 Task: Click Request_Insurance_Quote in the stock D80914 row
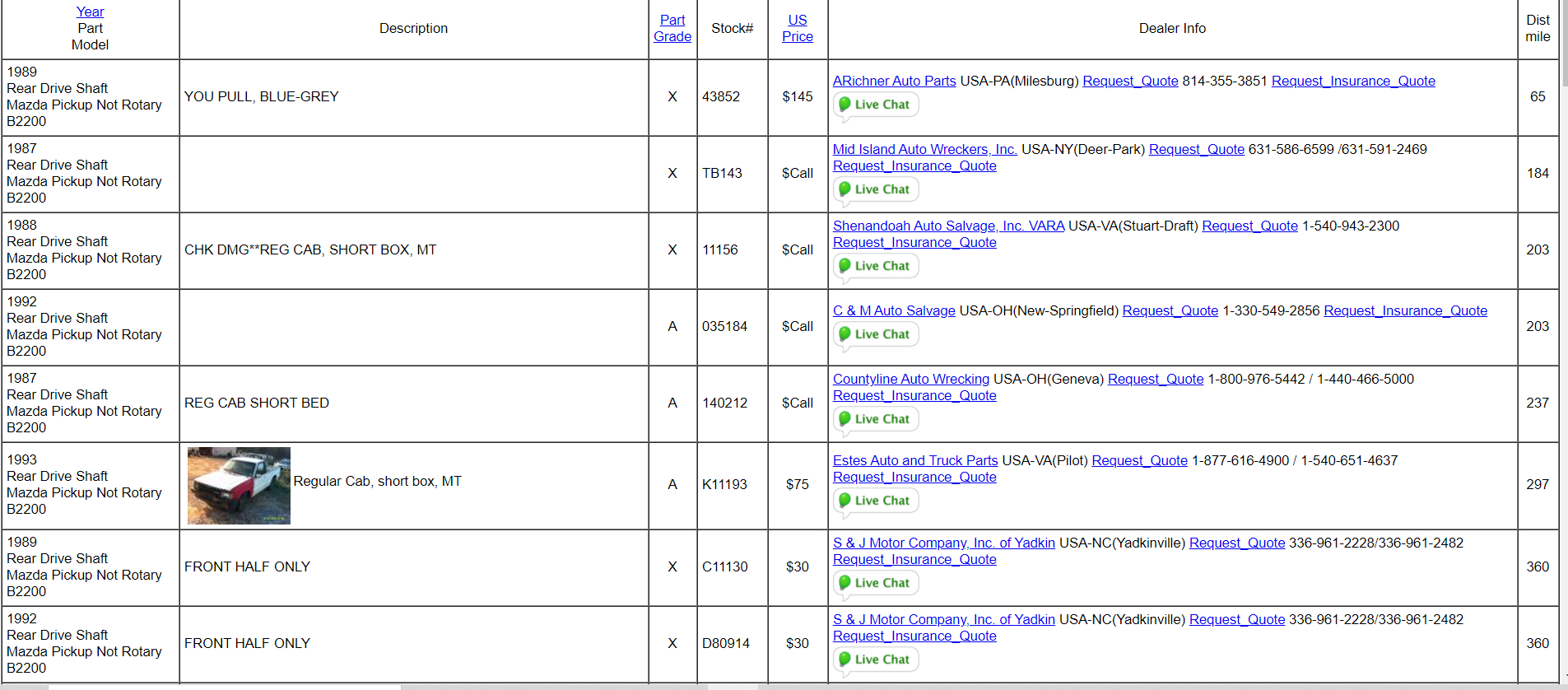tap(914, 636)
